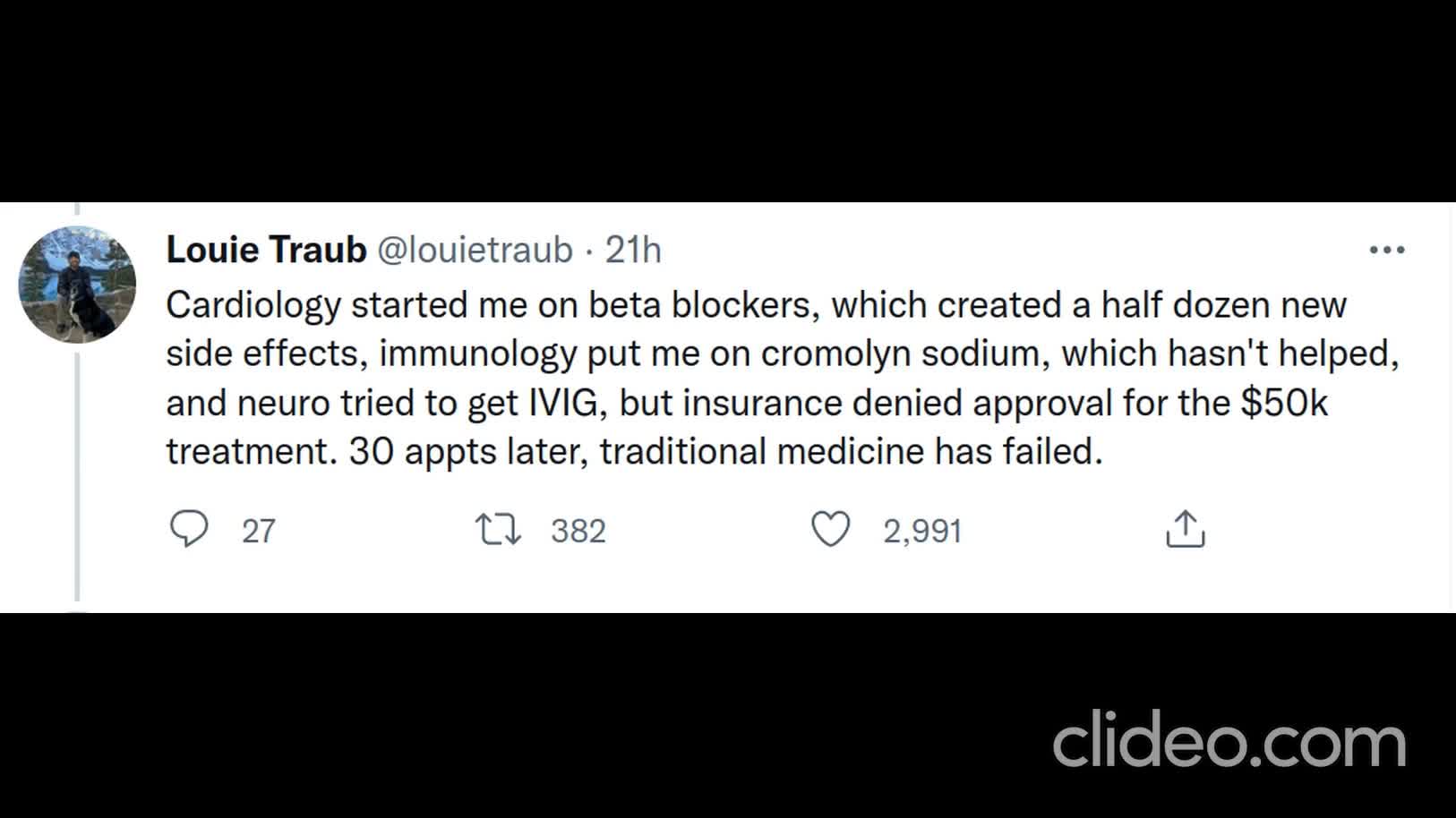The image size is (1456, 818).
Task: Reply to Louie Traub's tweet
Action: (189, 529)
